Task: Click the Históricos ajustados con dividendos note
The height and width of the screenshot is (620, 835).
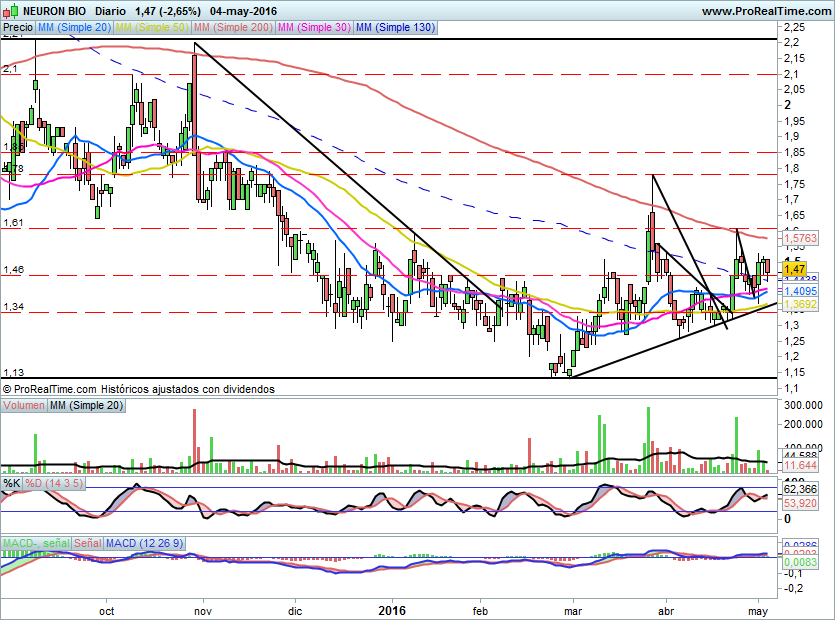Action: tap(188, 389)
